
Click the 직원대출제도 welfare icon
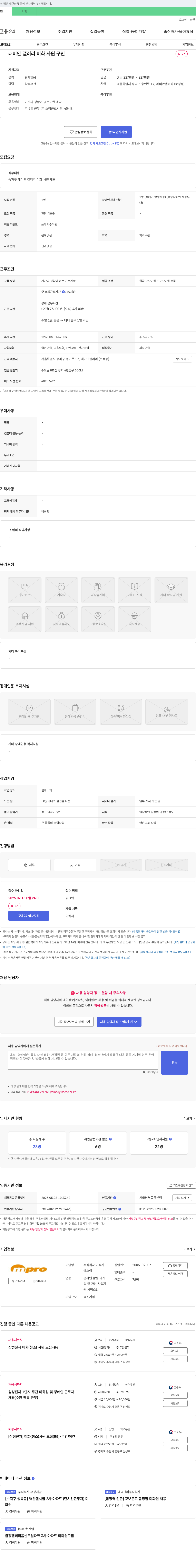(x=61, y=619)
